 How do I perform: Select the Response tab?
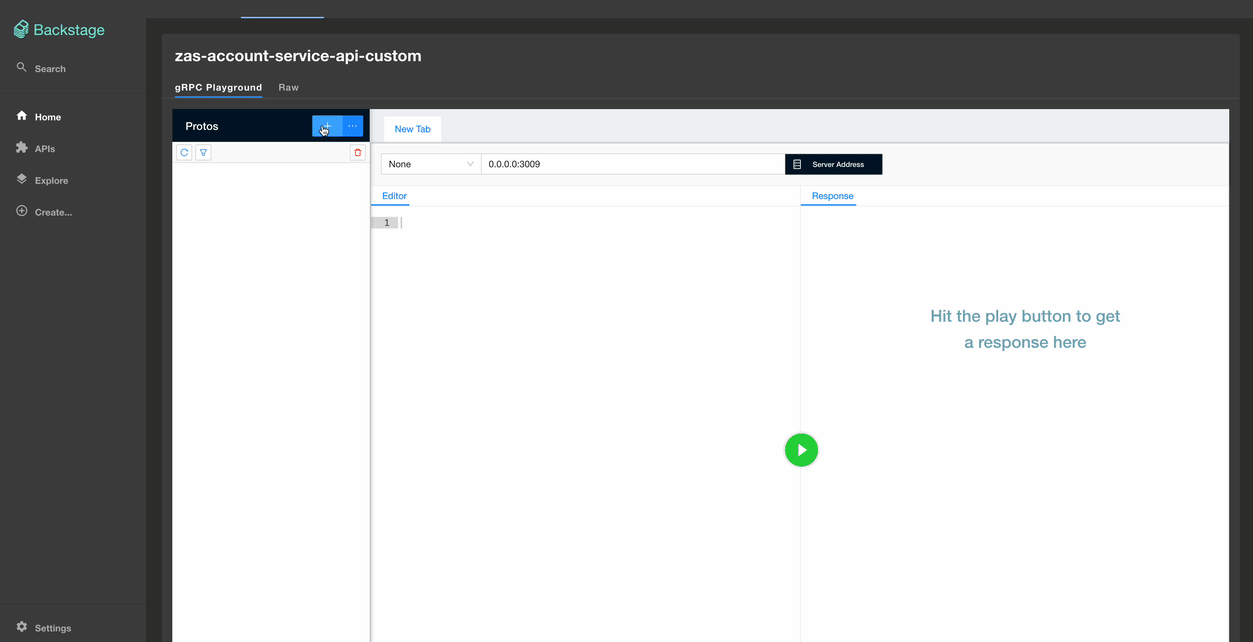(x=832, y=196)
